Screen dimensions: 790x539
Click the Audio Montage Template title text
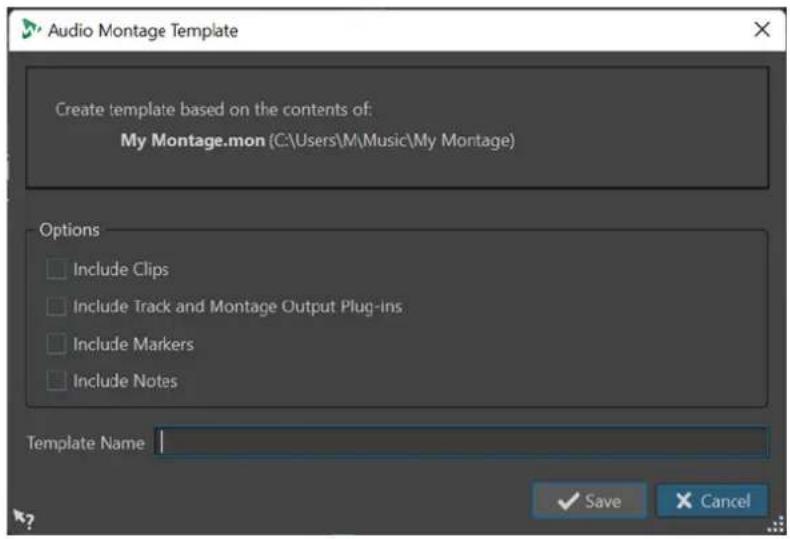143,30
